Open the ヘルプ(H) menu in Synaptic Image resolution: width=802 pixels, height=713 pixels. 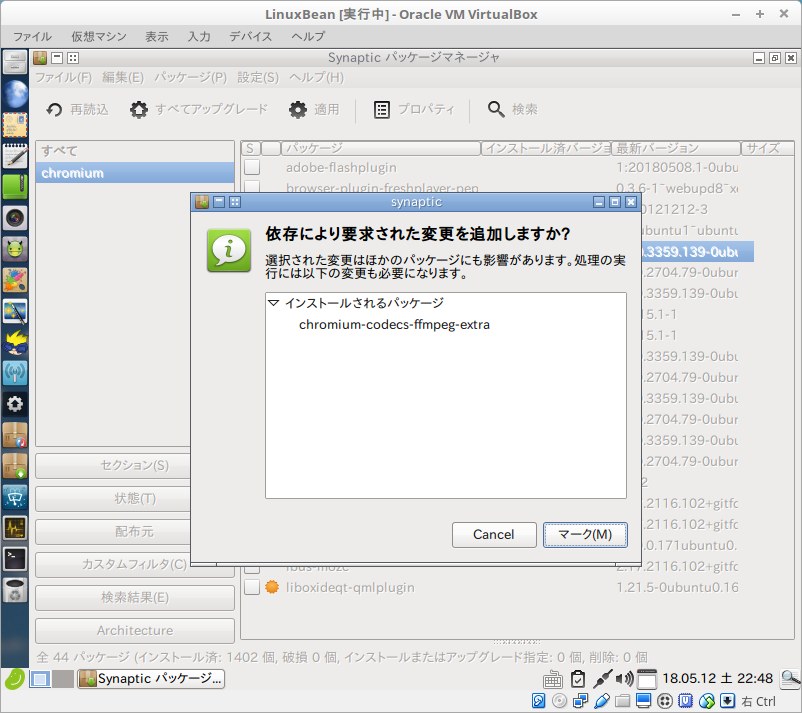[x=317, y=78]
